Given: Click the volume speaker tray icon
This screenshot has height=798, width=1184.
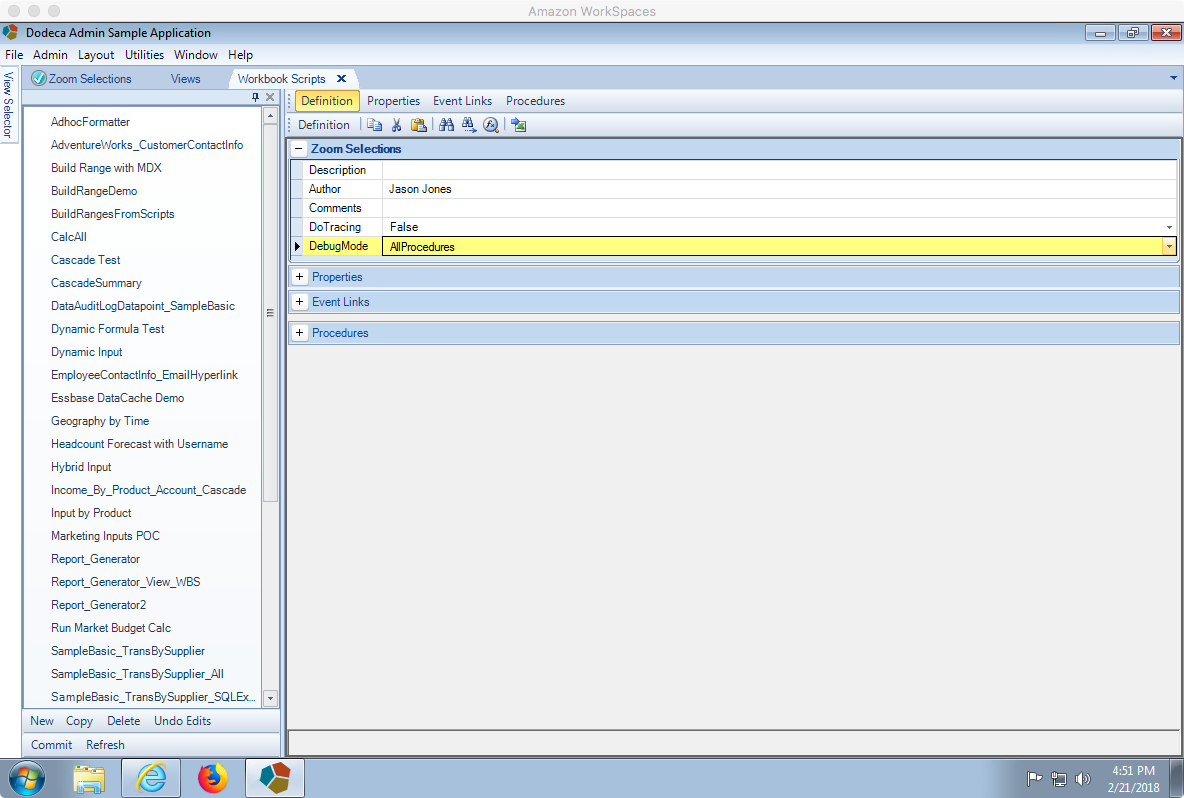Looking at the screenshot, I should click(x=1083, y=778).
